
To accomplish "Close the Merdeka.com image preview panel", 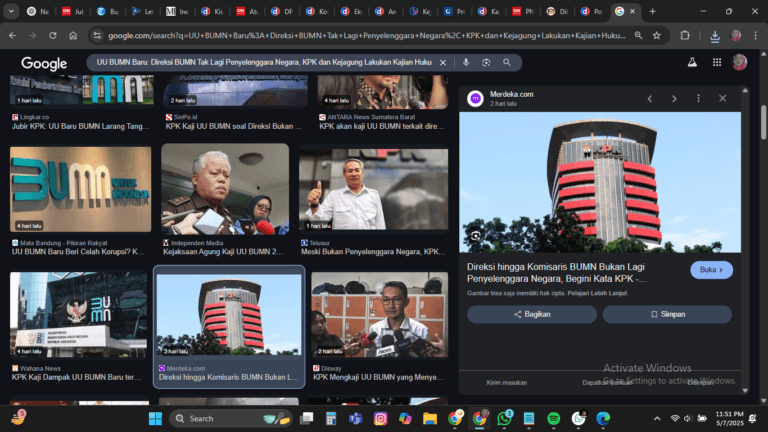I will 722,98.
